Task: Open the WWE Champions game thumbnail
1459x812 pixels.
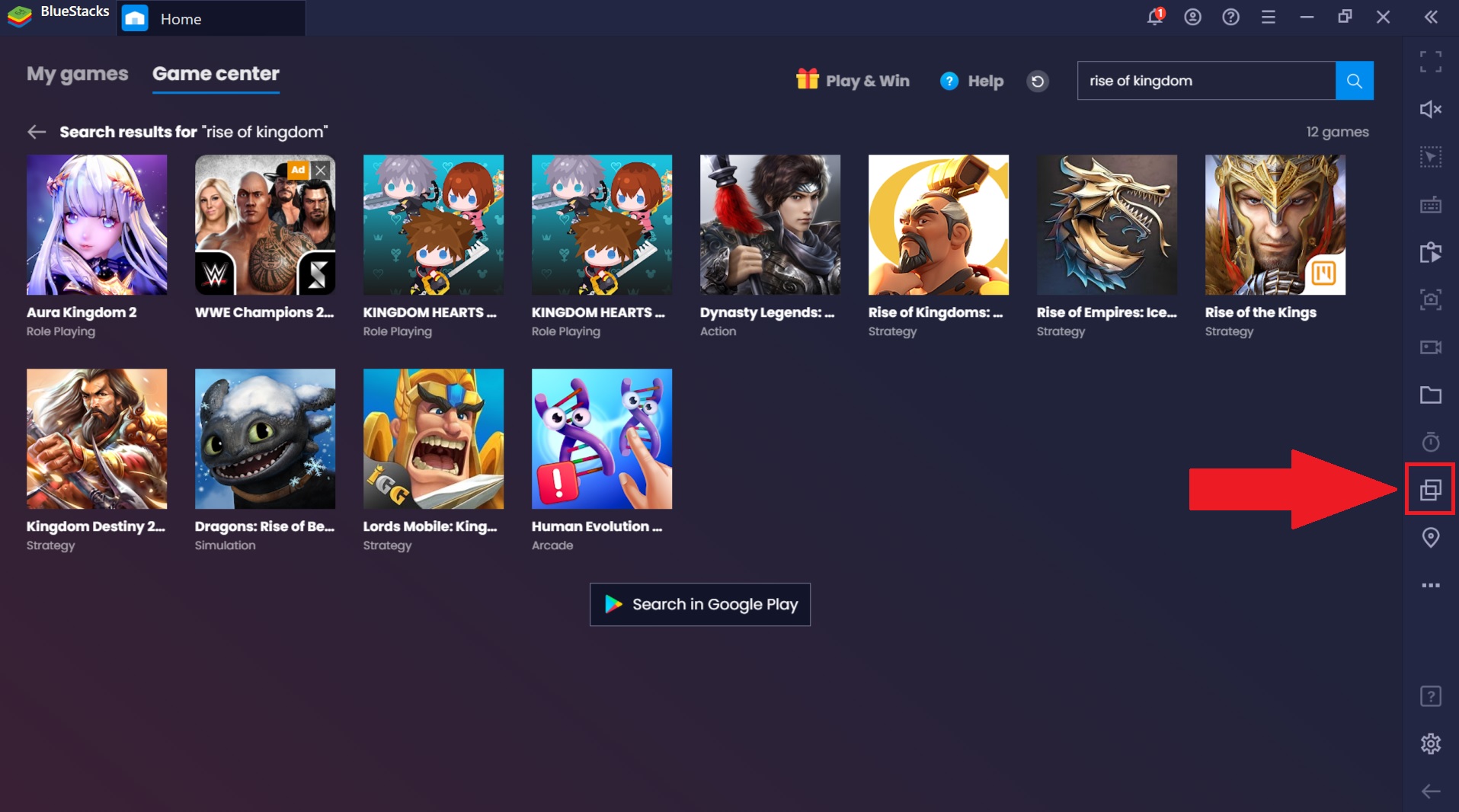Action: coord(265,225)
